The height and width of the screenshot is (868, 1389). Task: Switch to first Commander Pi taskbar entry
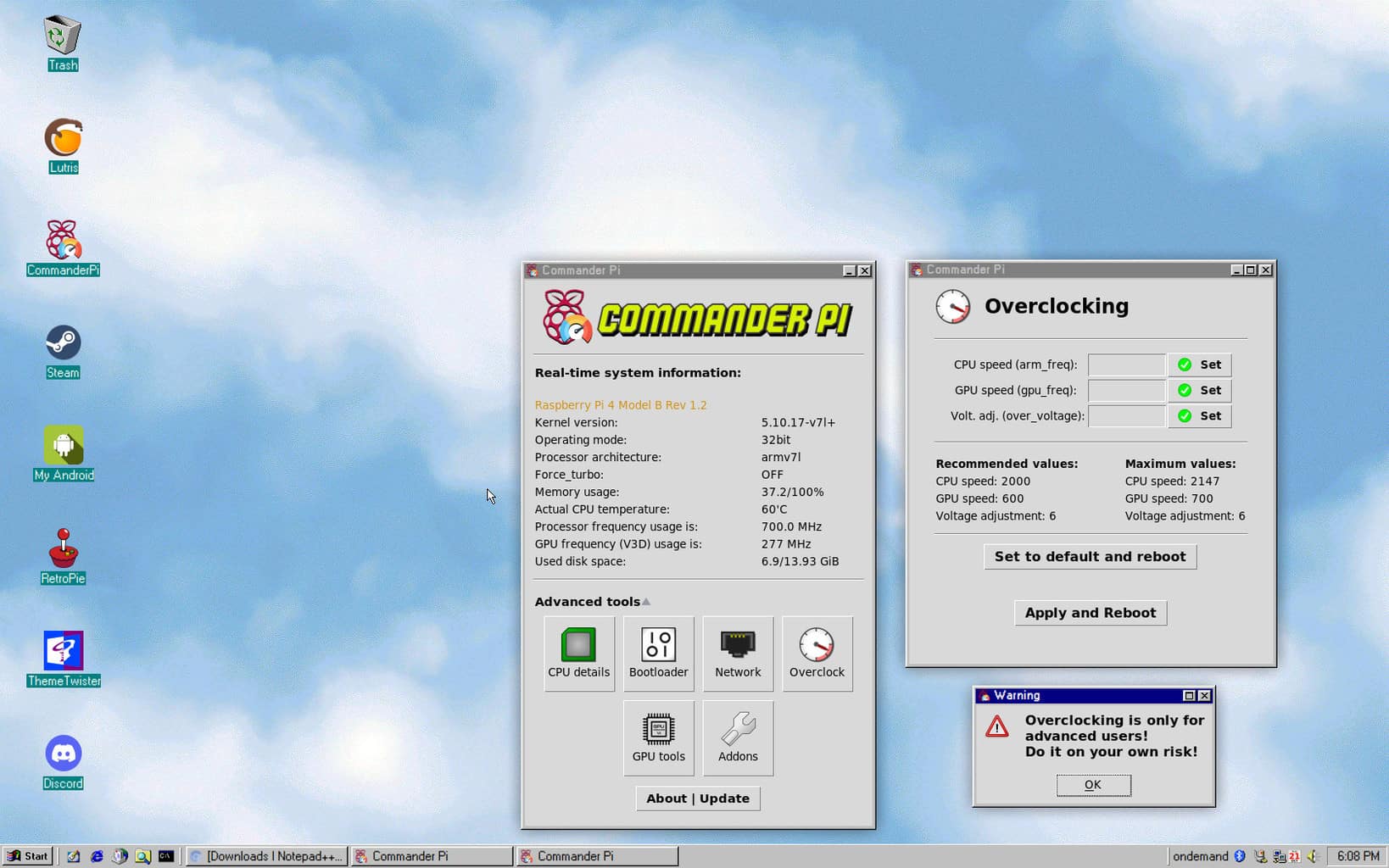tap(432, 856)
